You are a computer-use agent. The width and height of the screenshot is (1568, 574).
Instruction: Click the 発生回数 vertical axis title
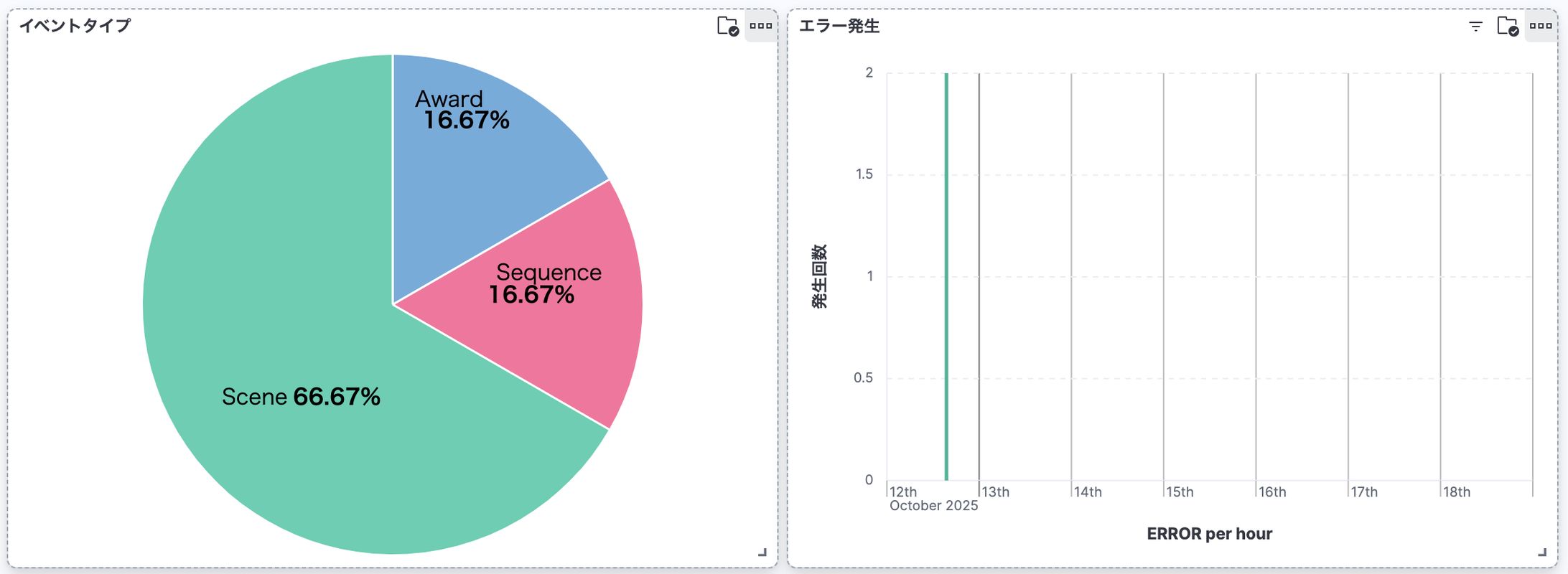click(x=819, y=276)
